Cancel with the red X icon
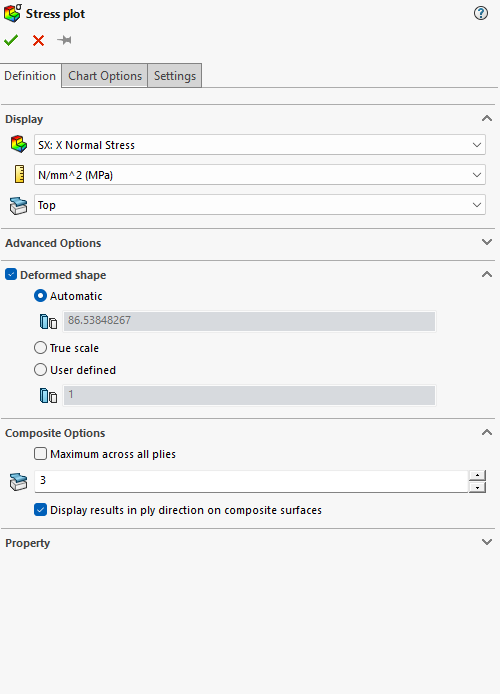Screen dimensions: 500x694 tap(38, 40)
